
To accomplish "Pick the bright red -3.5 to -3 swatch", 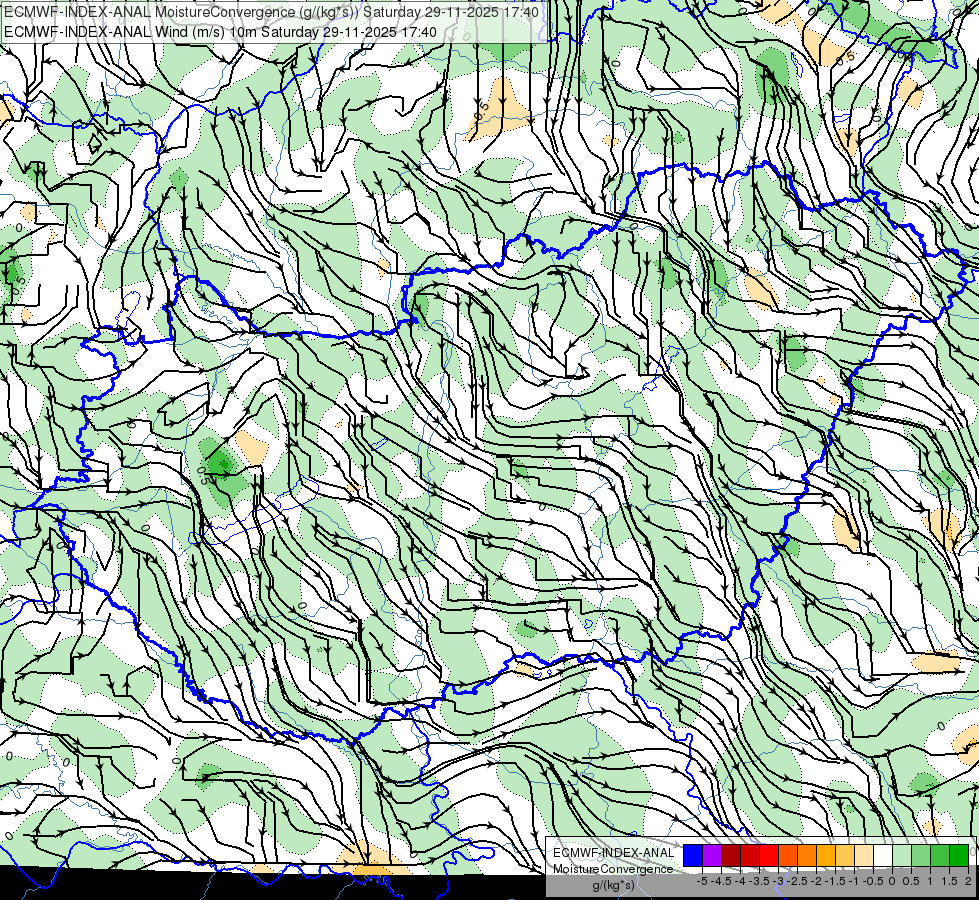I will click(769, 855).
